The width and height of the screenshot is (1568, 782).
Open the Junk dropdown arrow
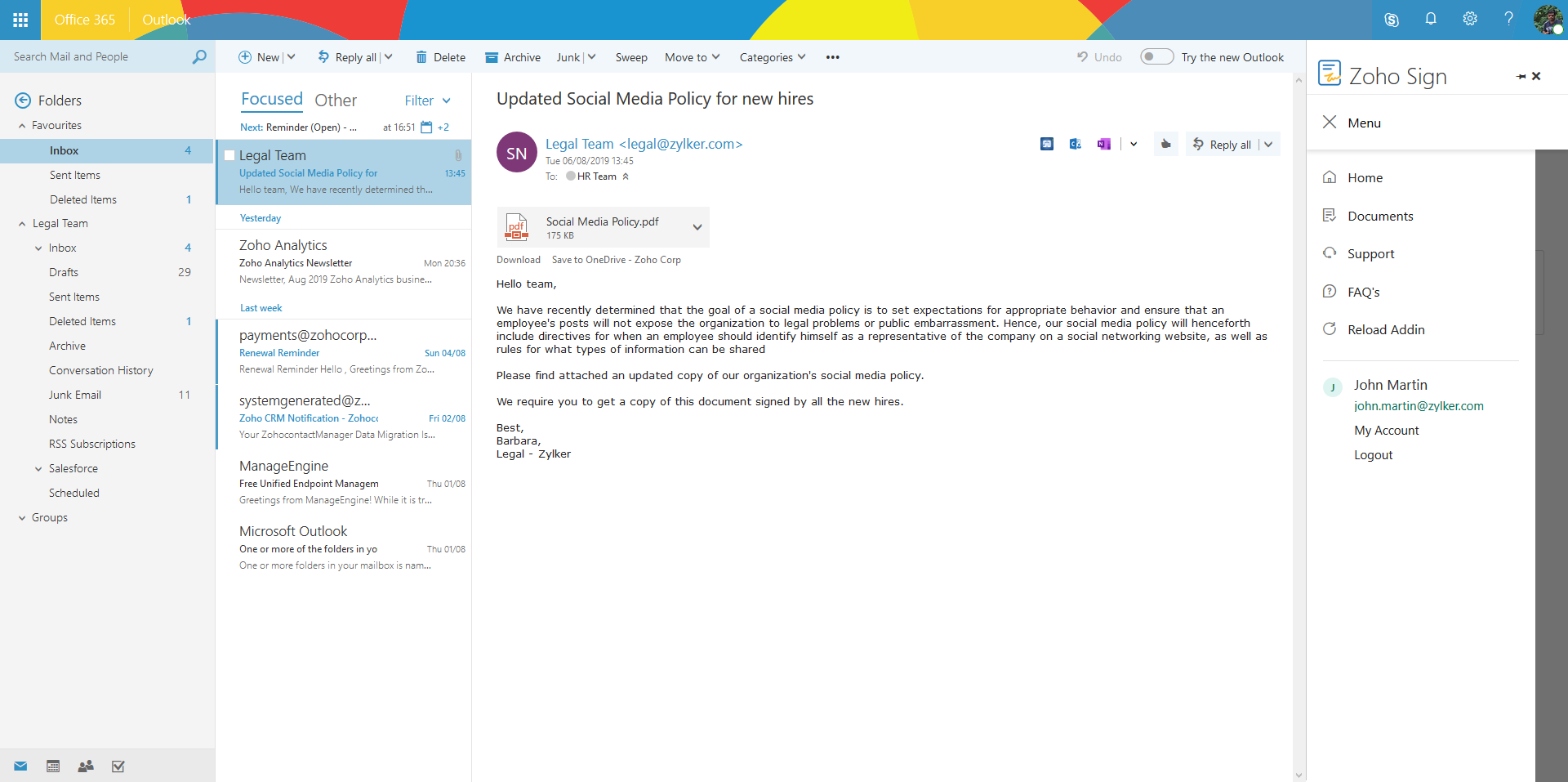click(591, 56)
